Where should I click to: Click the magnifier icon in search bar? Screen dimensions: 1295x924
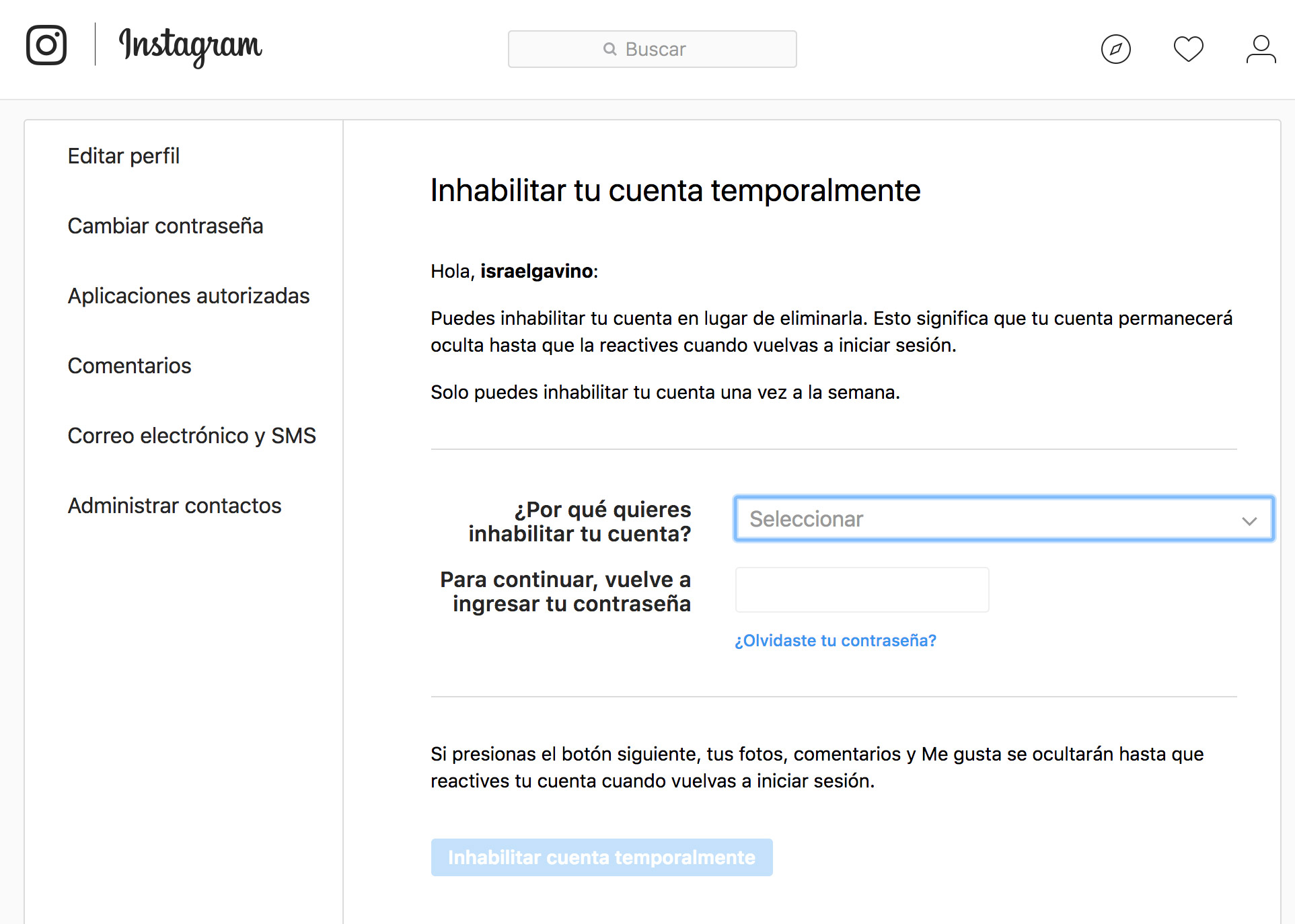click(609, 49)
